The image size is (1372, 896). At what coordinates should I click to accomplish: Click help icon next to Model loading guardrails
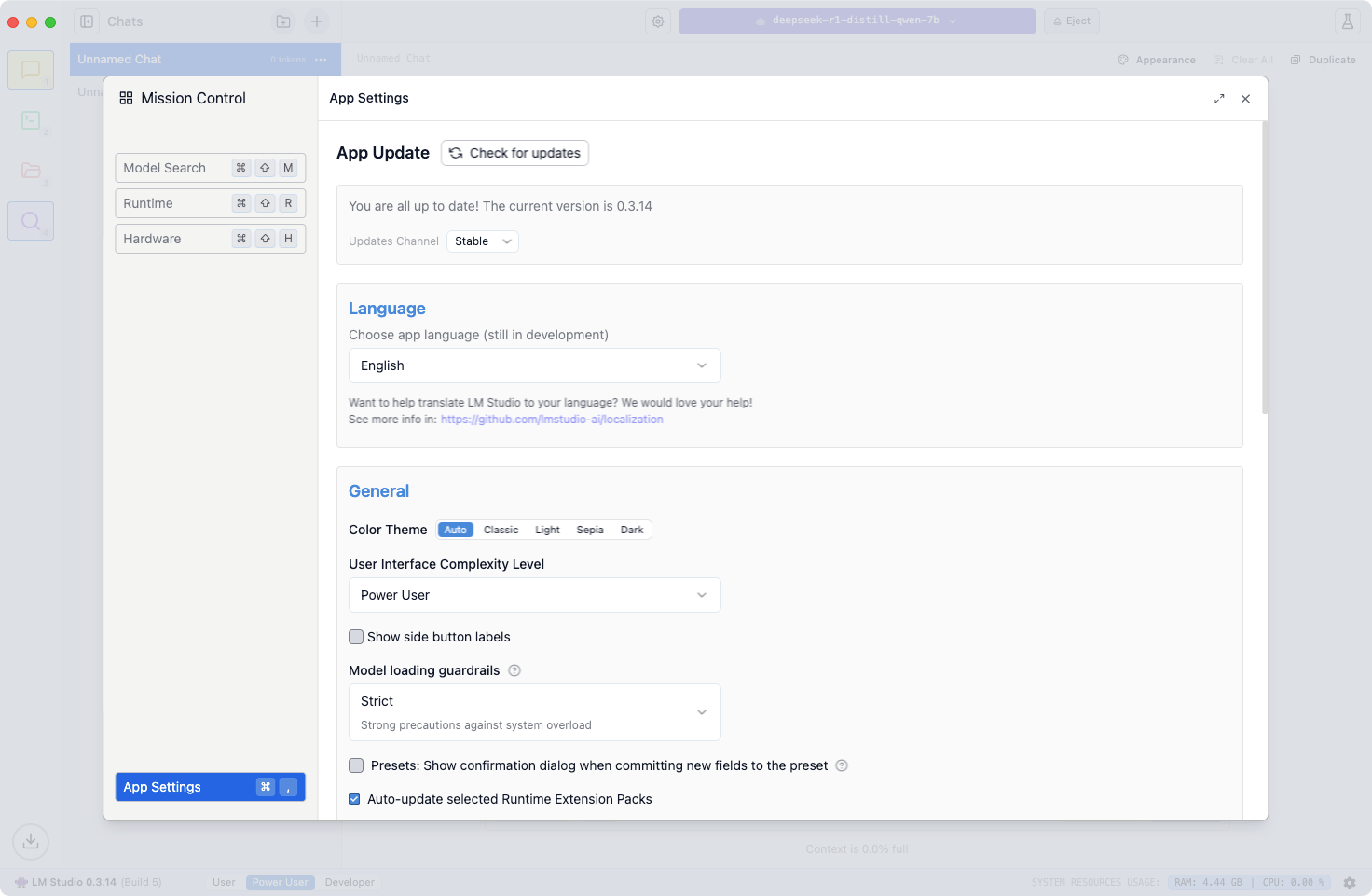click(514, 670)
